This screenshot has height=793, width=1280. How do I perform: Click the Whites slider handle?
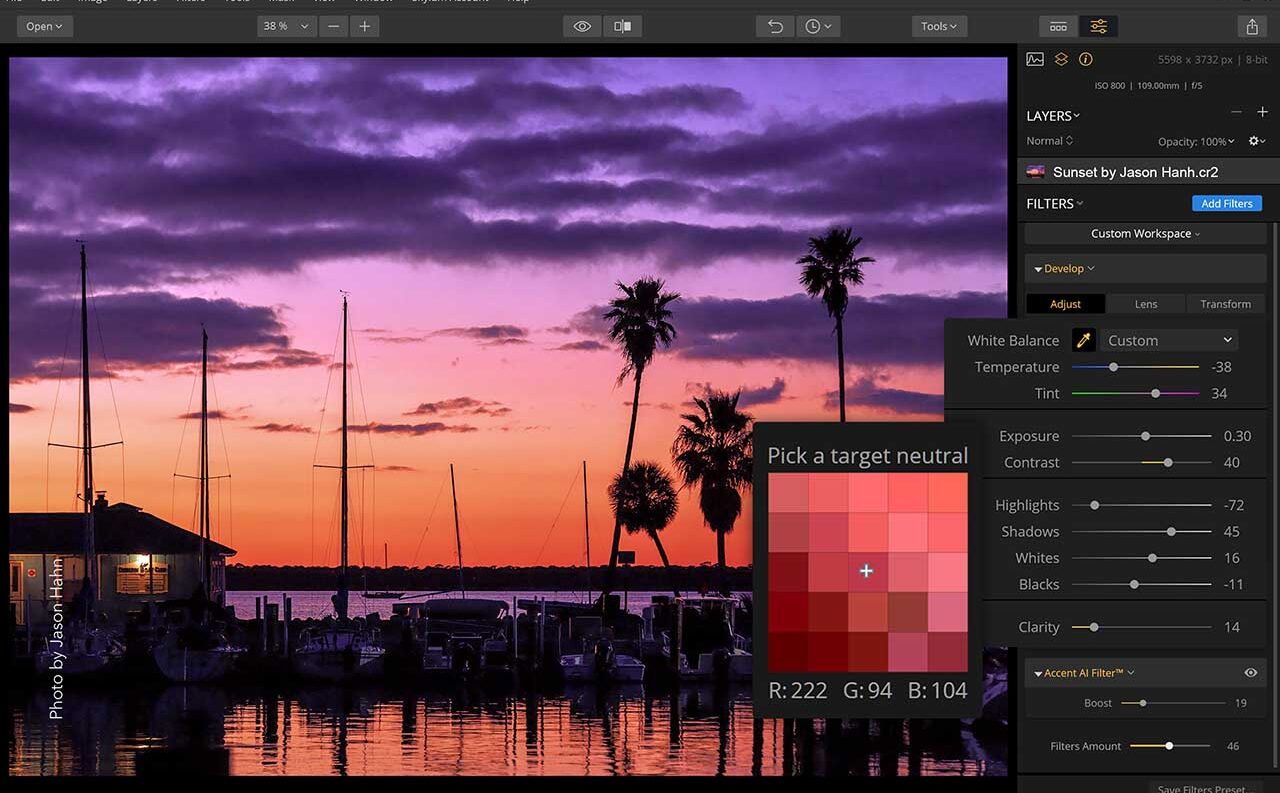[x=1152, y=558]
